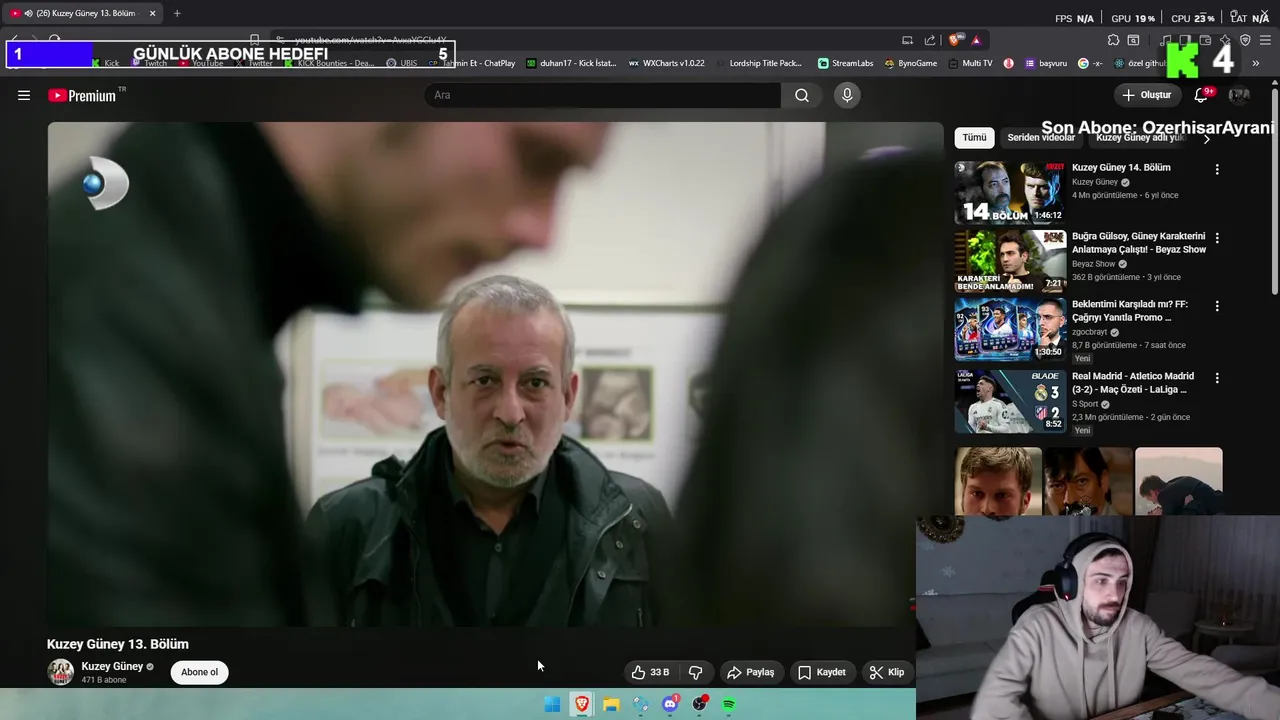Open the Kuzey Güney 14. Bölüm title link
Viewport: 1280px width, 720px height.
point(1121,168)
